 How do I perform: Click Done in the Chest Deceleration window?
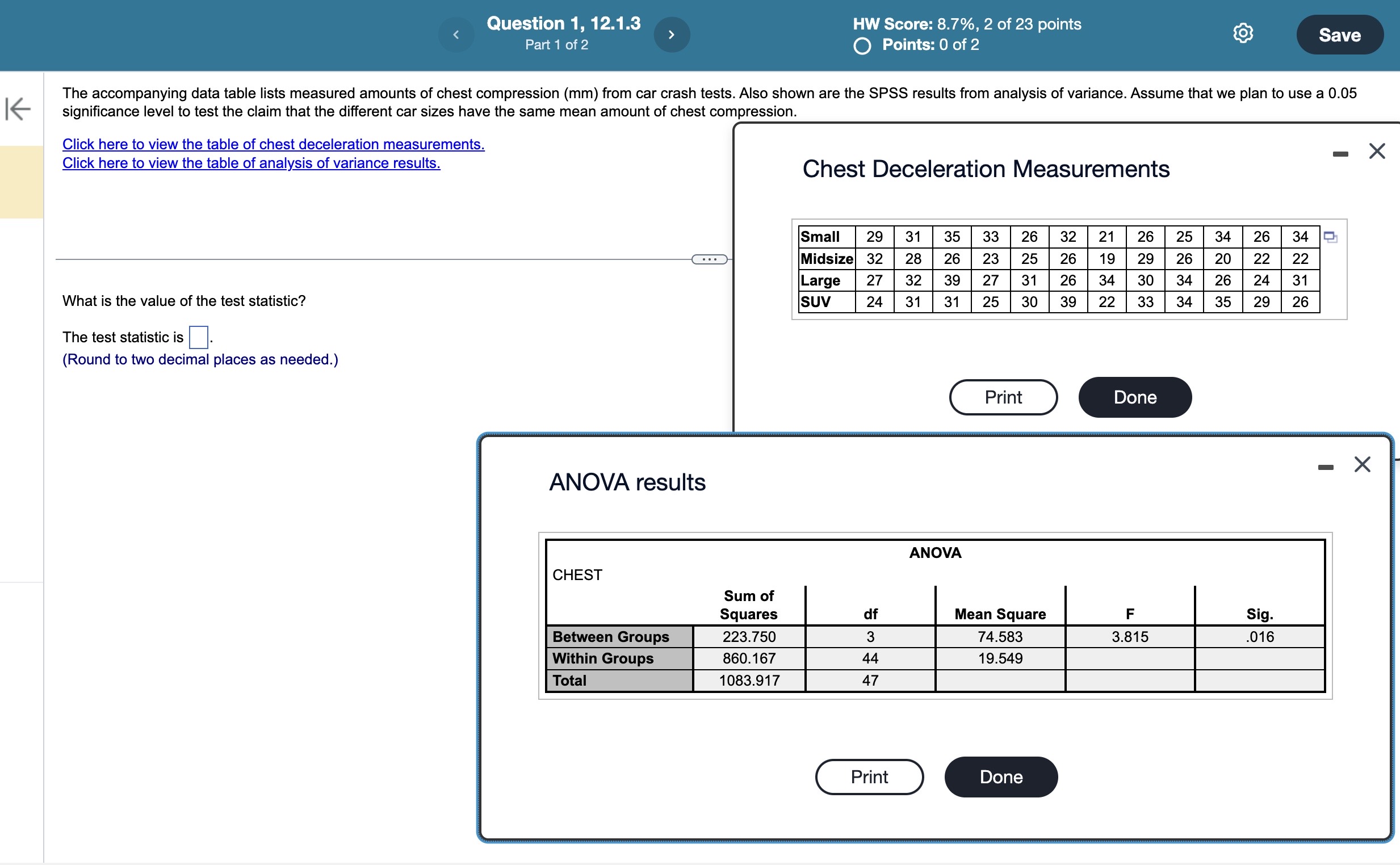[x=1134, y=396]
